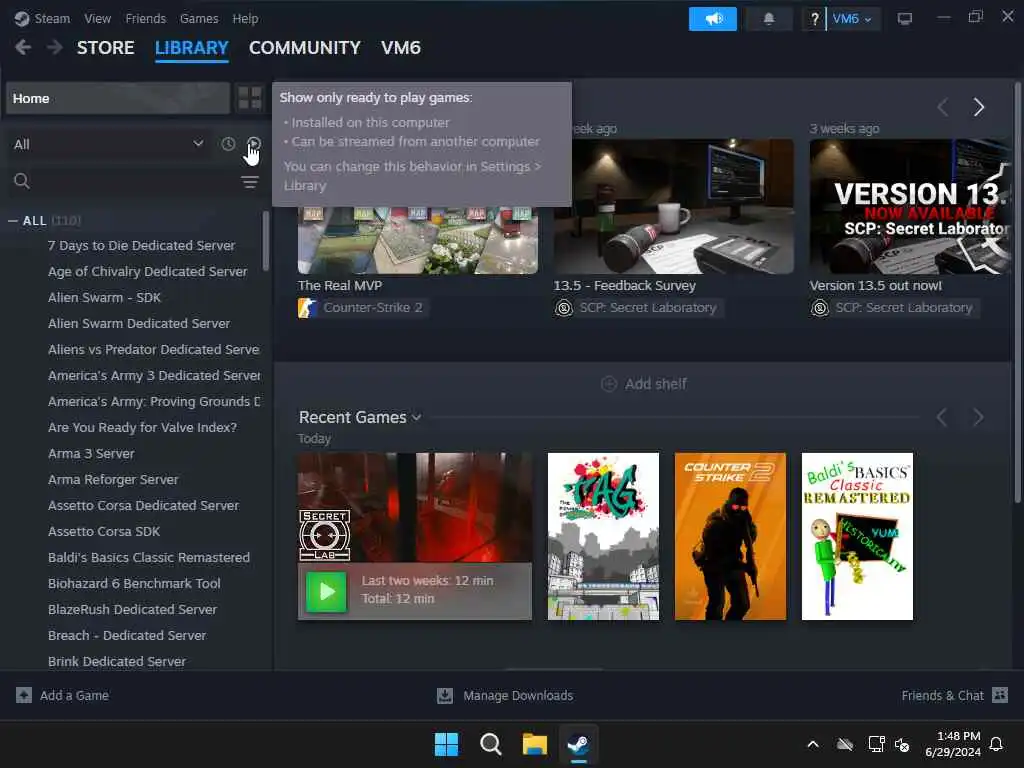
Task: Open the announcements megaphone button
Action: [712, 19]
